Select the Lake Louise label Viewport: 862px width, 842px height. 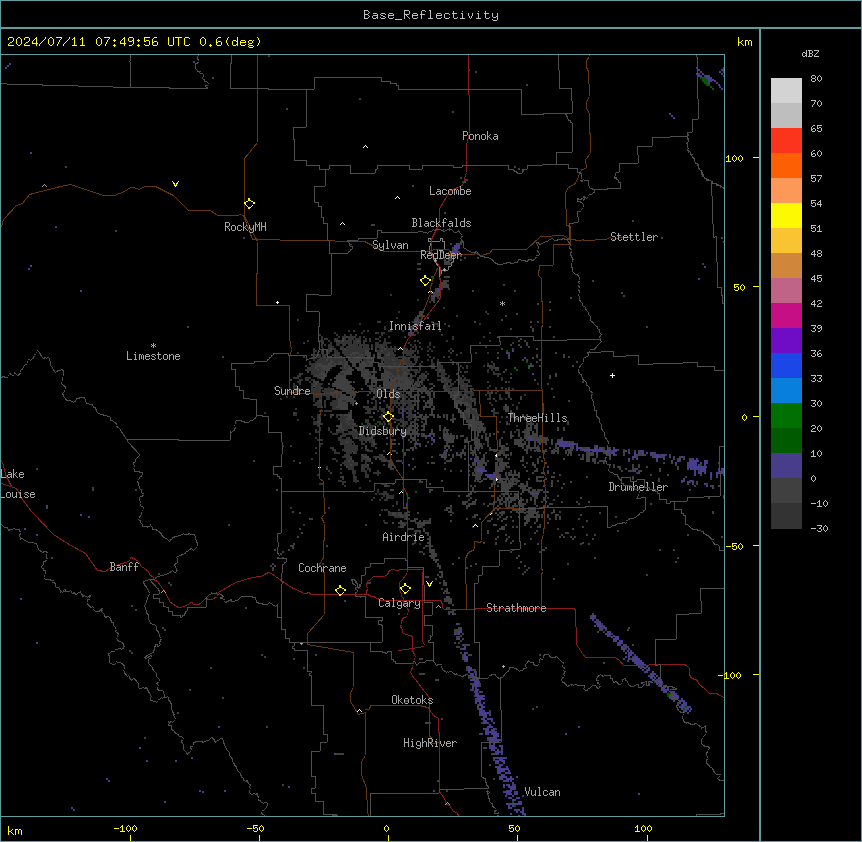tap(18, 484)
